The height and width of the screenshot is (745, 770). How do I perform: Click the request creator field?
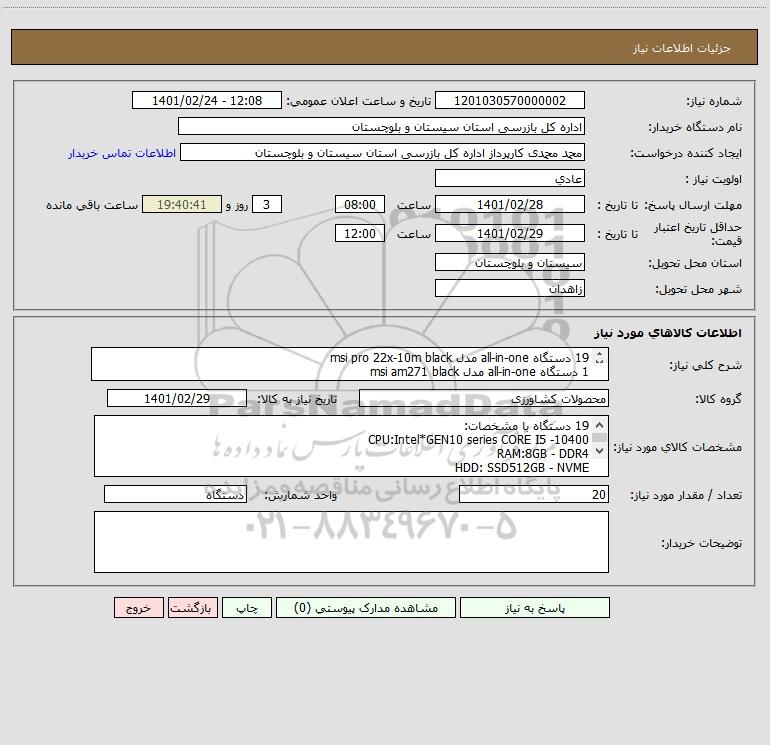pyautogui.click(x=382, y=152)
